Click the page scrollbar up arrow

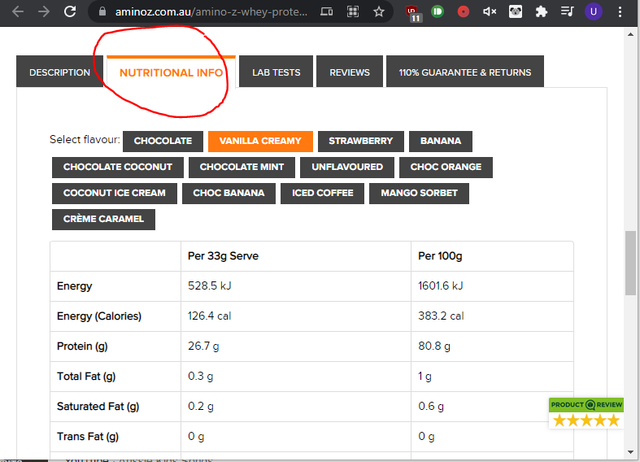tap(631, 34)
